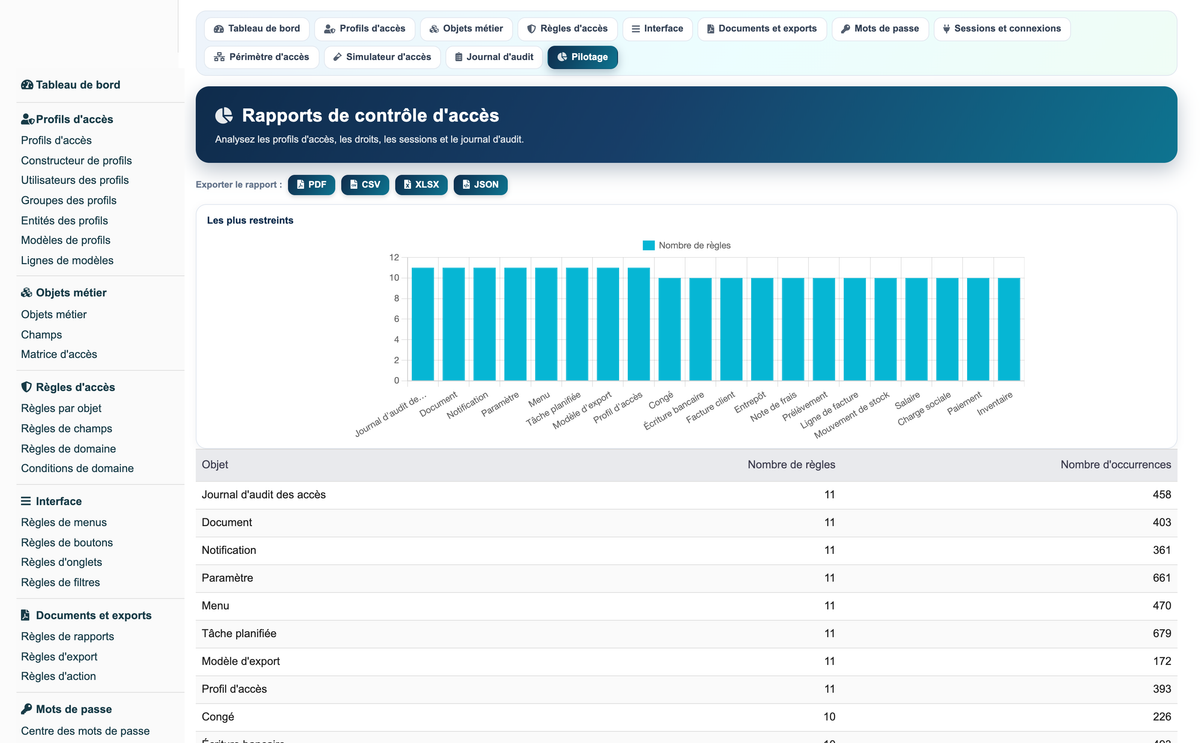
Task: Click the Journal d'audit bar in chart
Action: click(423, 324)
